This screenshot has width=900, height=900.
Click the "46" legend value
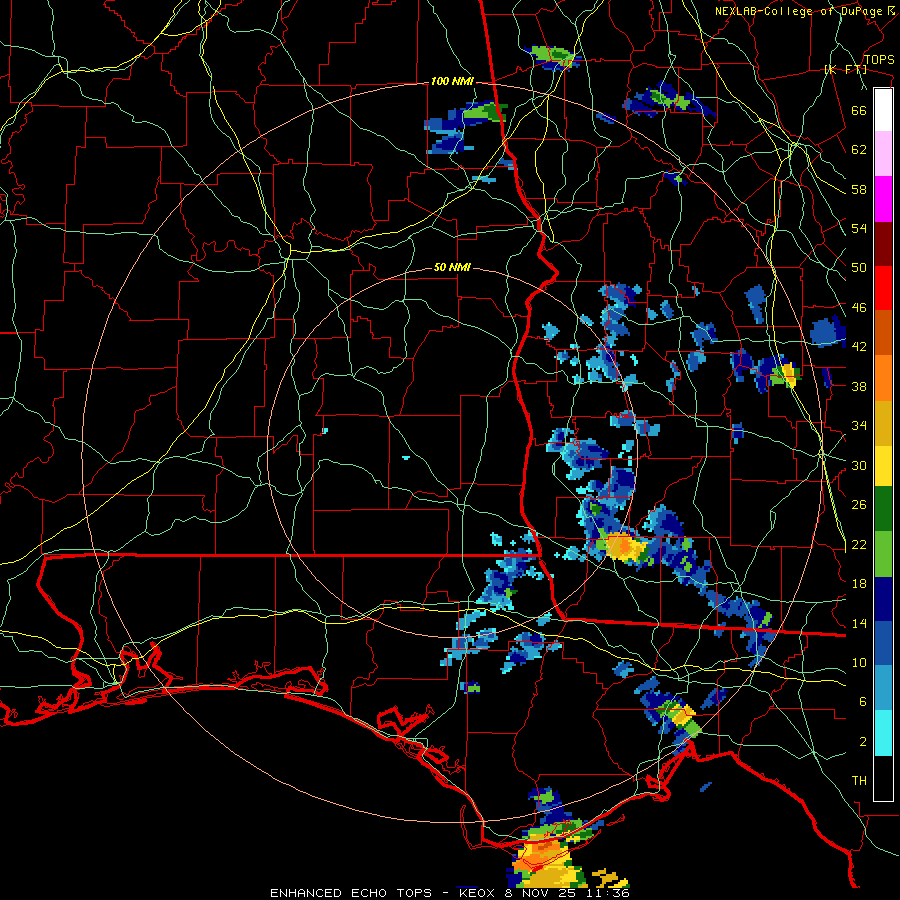point(859,308)
